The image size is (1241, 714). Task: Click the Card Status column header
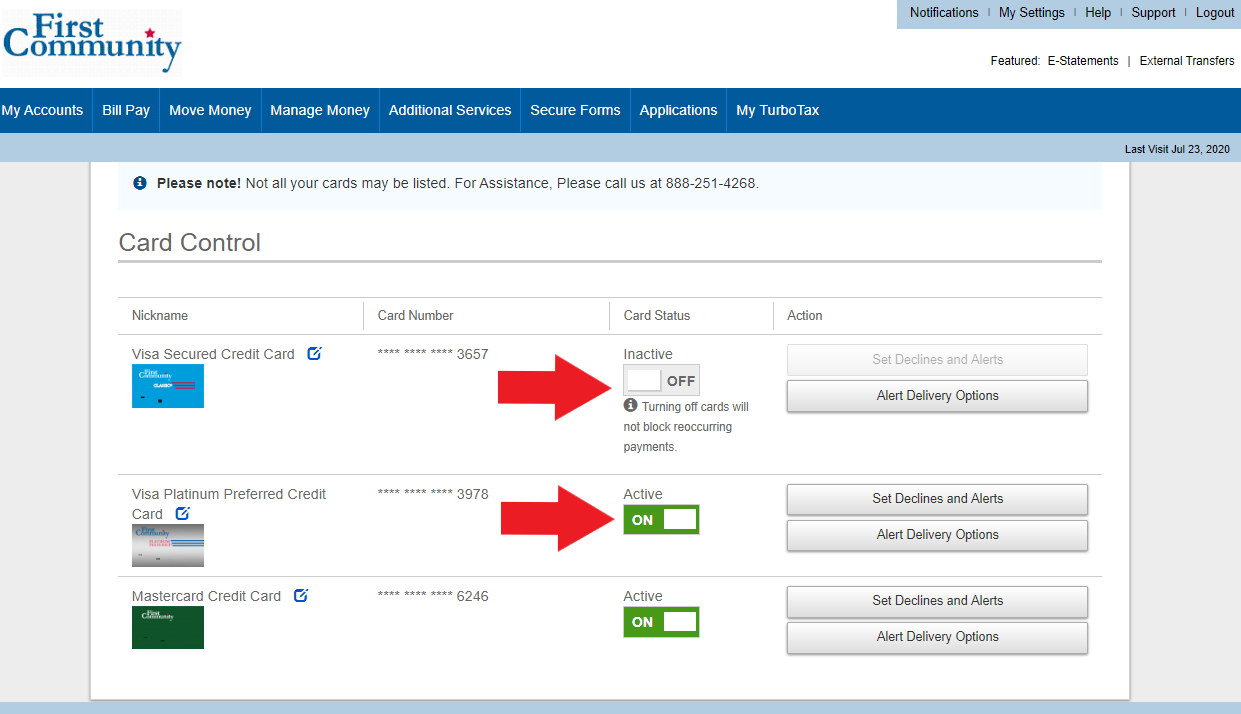point(657,315)
